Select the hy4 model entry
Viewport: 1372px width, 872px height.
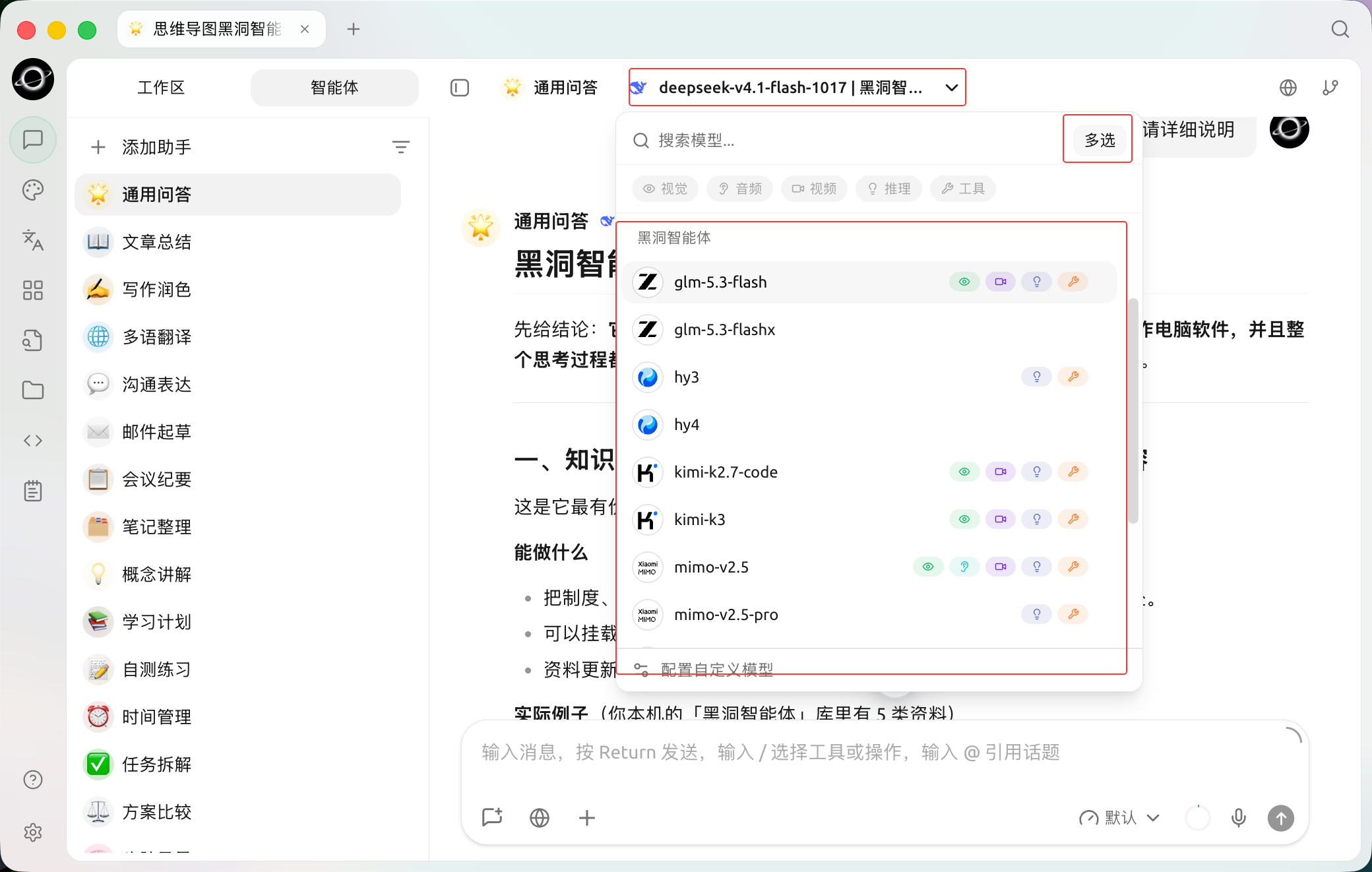869,425
